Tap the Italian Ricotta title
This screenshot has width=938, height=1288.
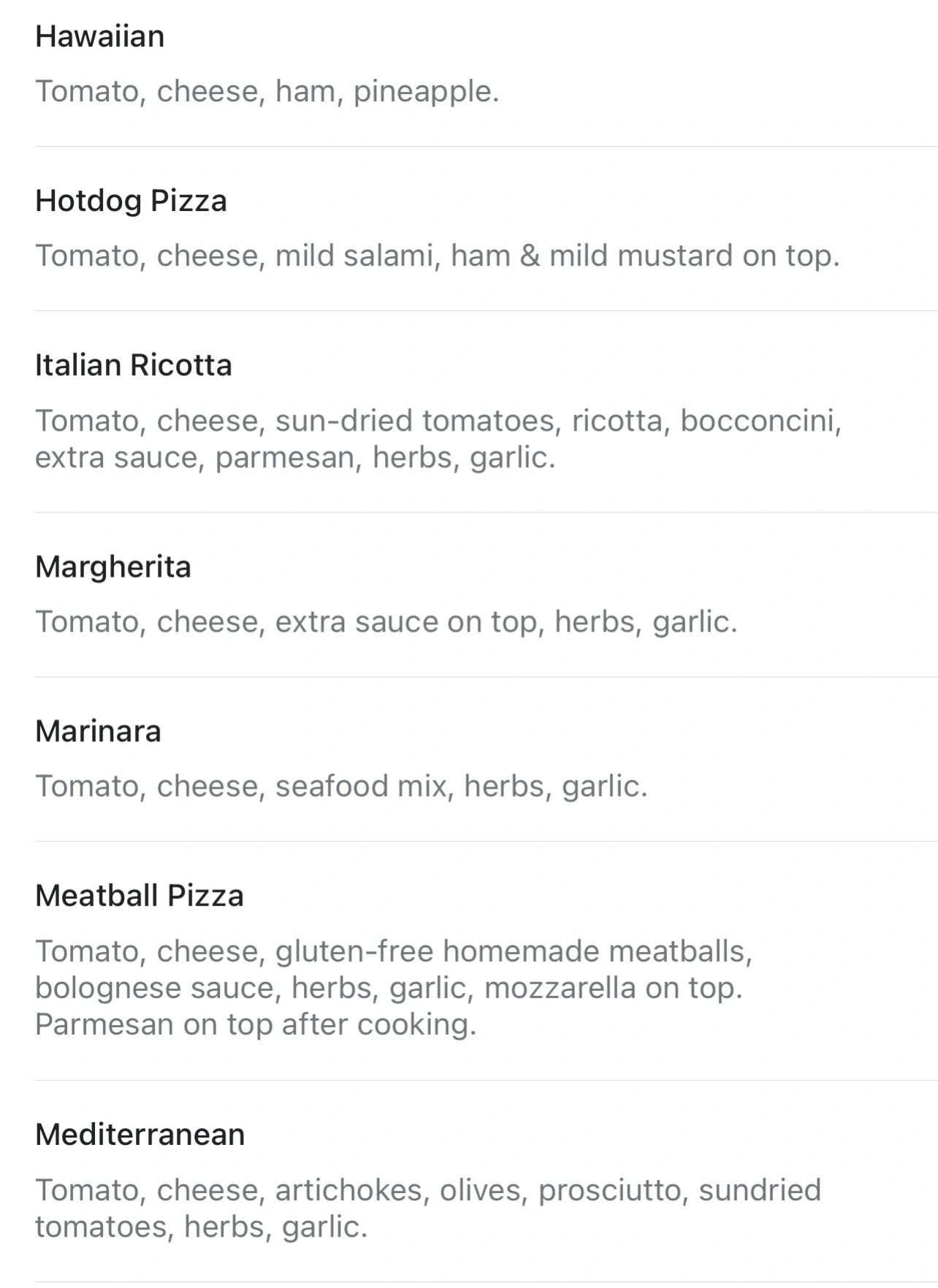[134, 365]
